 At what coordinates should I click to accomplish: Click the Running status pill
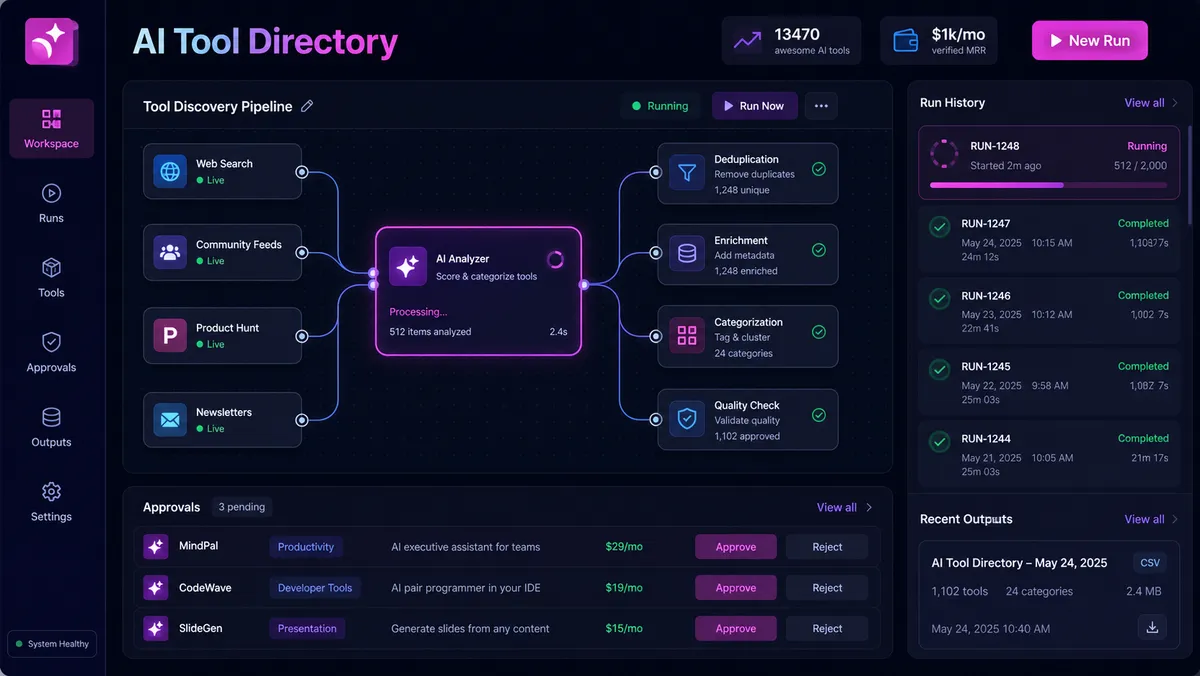[x=660, y=106]
